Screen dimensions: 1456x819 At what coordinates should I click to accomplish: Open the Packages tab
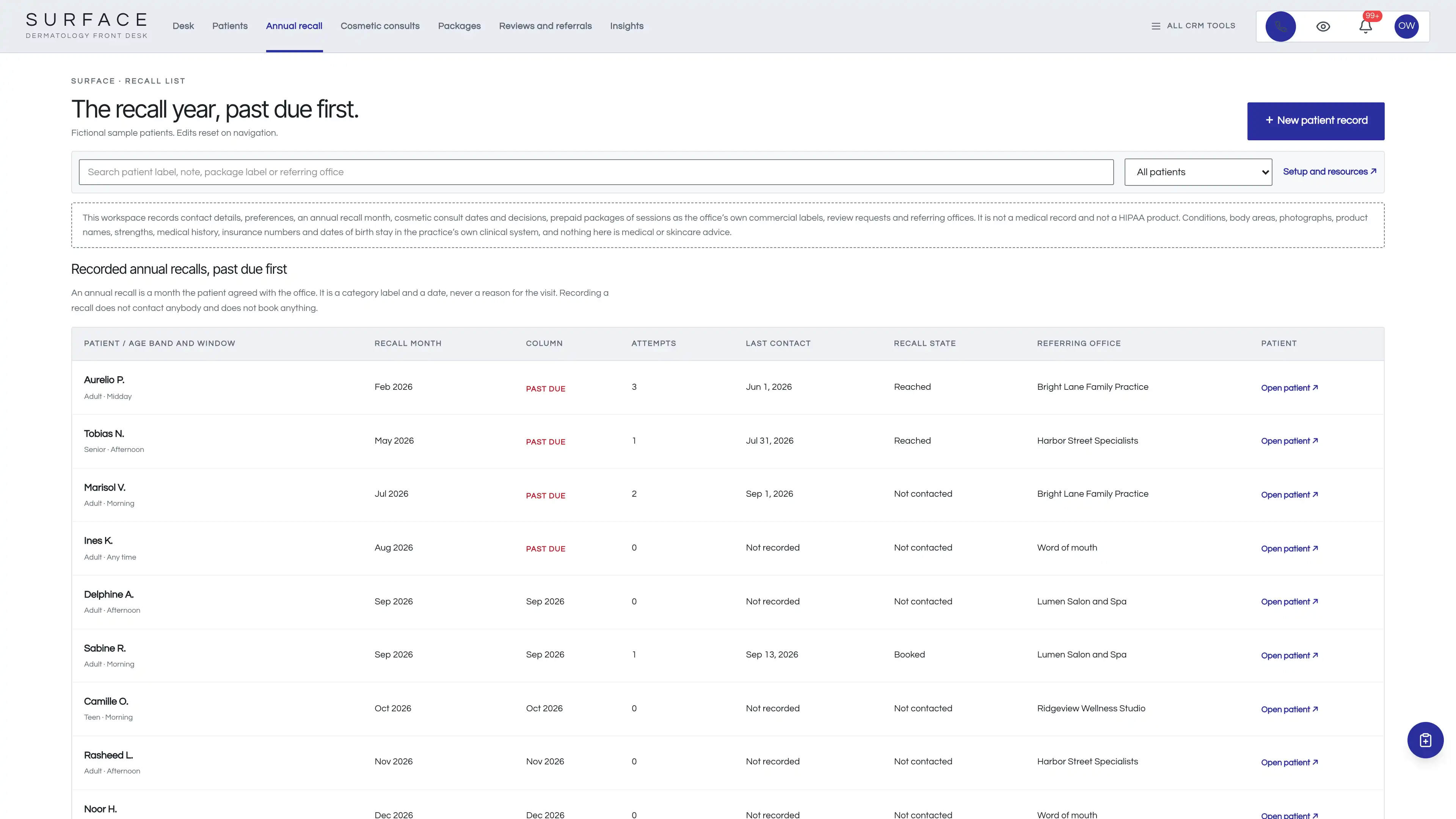(459, 26)
